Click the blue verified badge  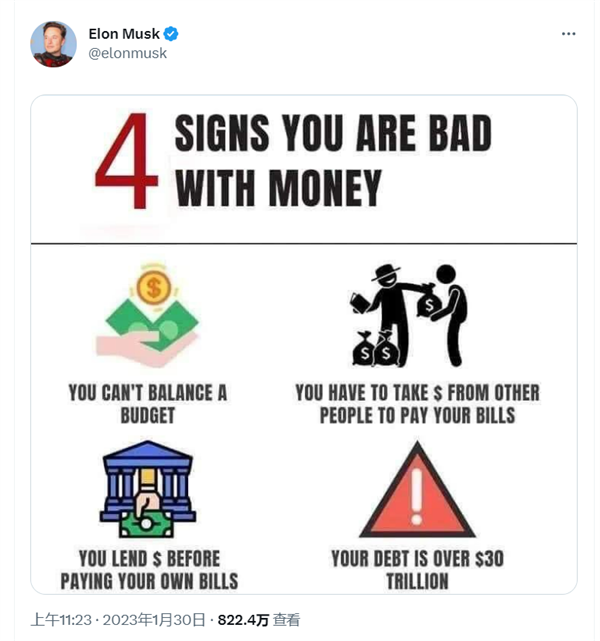click(x=171, y=34)
